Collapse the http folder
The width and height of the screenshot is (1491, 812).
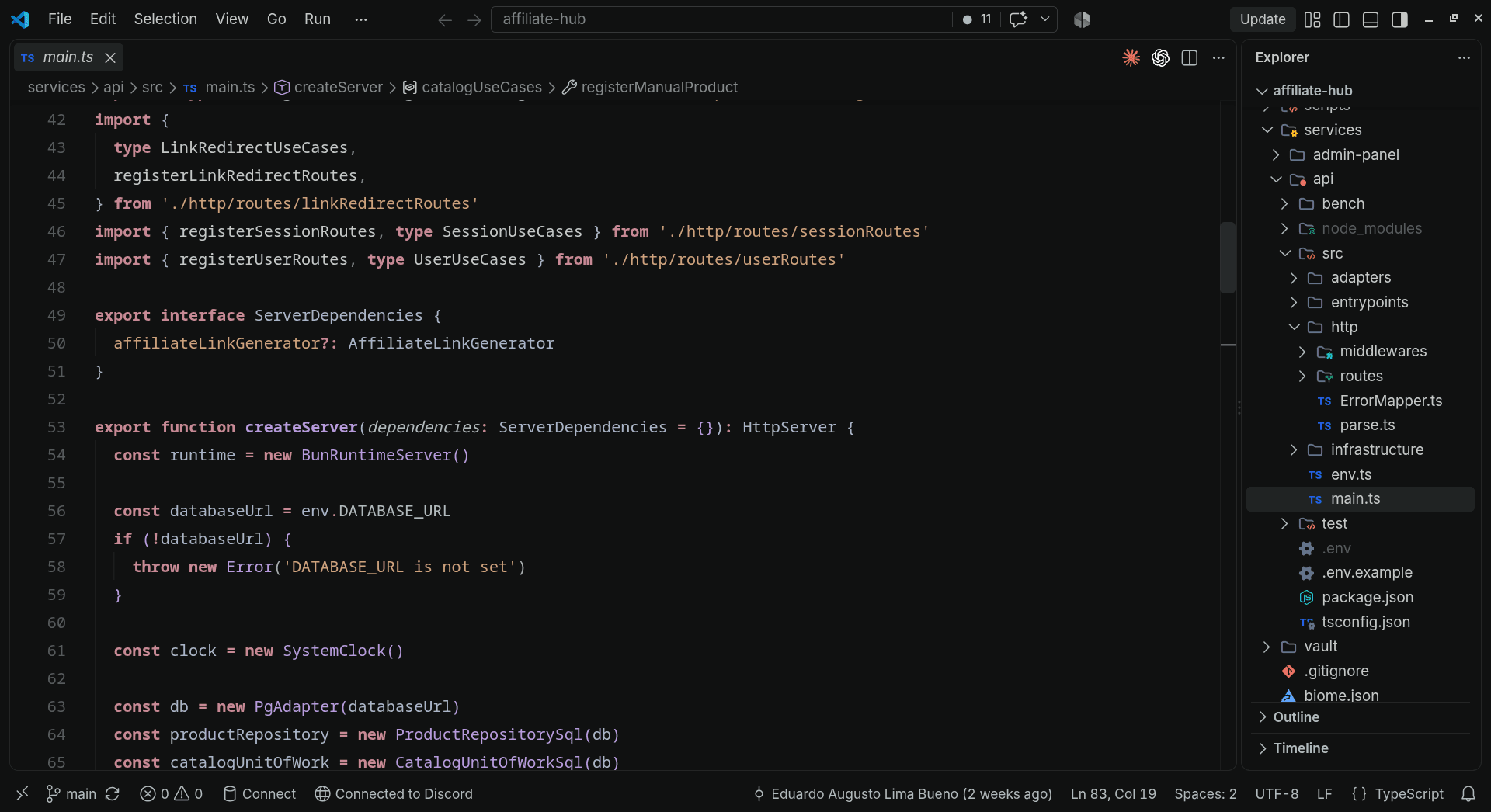pyautogui.click(x=1294, y=327)
